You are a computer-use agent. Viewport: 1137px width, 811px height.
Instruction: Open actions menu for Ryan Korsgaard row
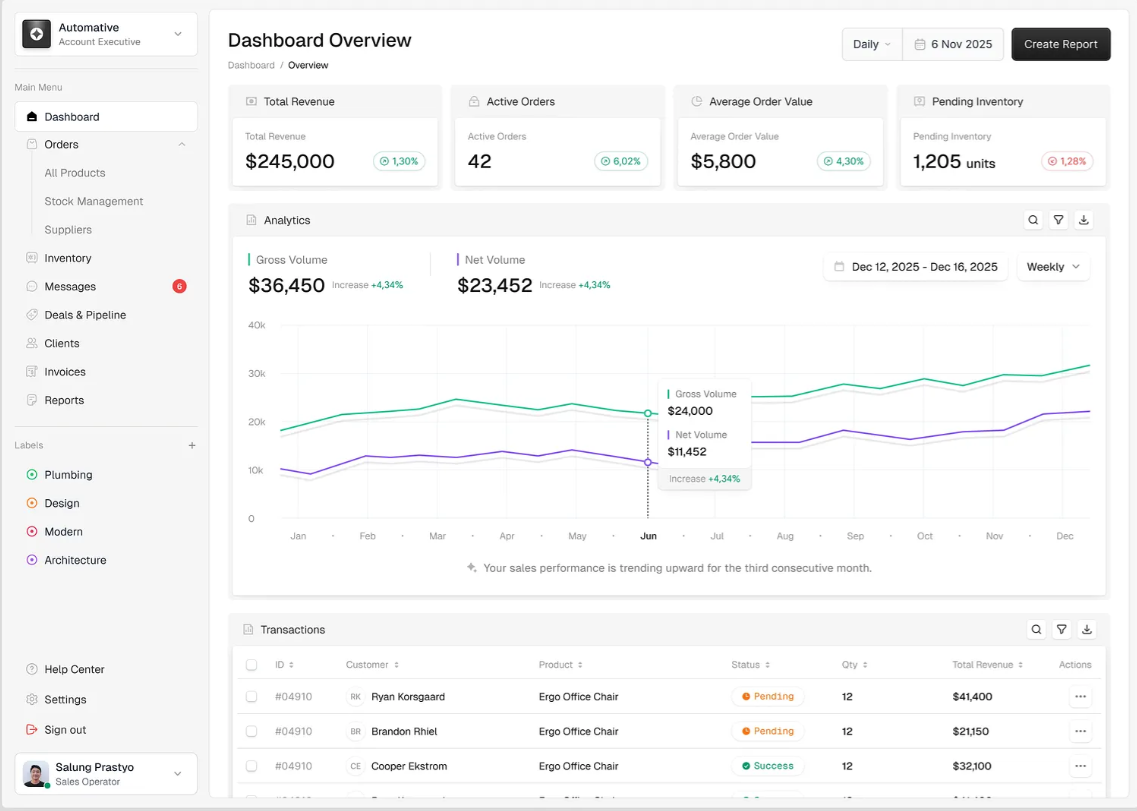pos(1080,696)
